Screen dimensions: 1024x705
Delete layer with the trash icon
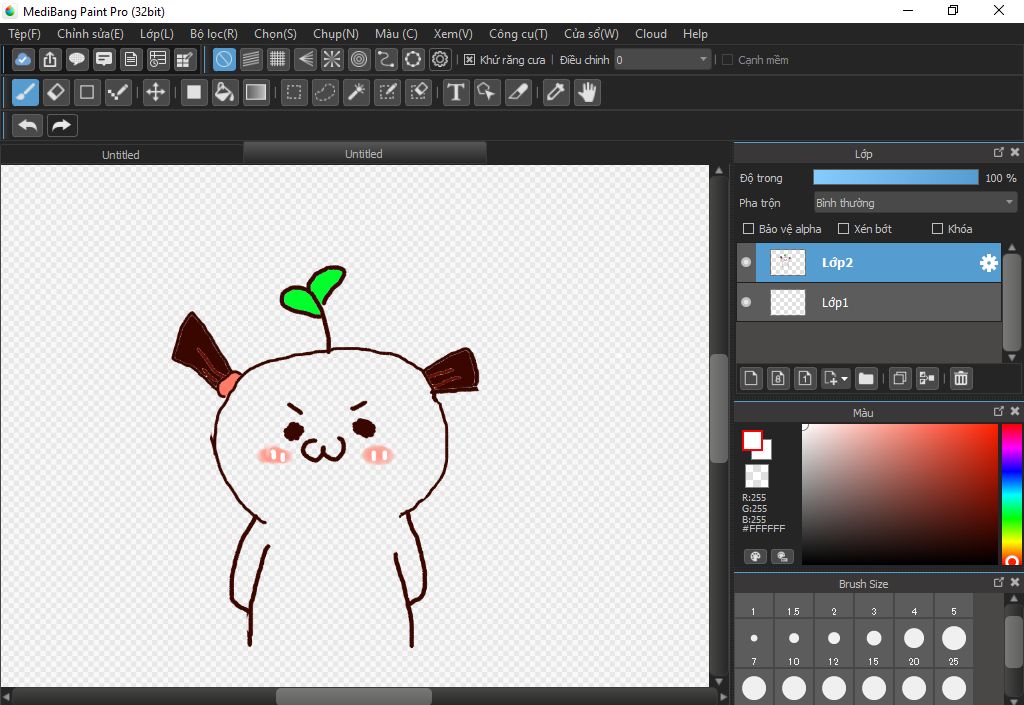[x=960, y=378]
